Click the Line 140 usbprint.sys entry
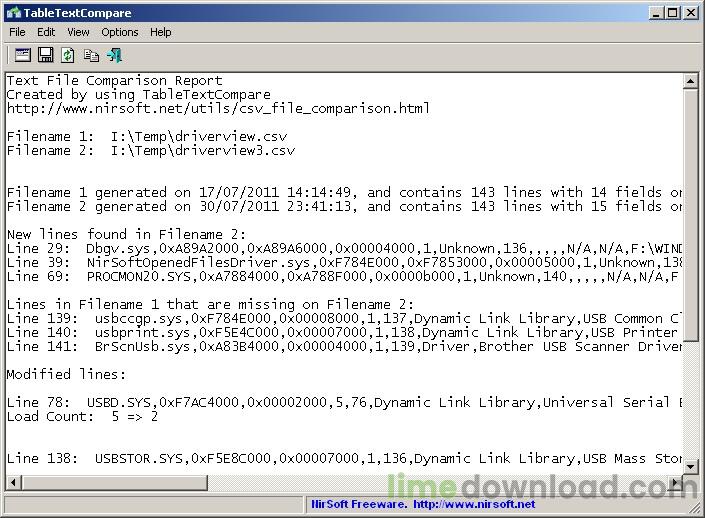Viewport: 705px width, 518px height. coord(344,332)
